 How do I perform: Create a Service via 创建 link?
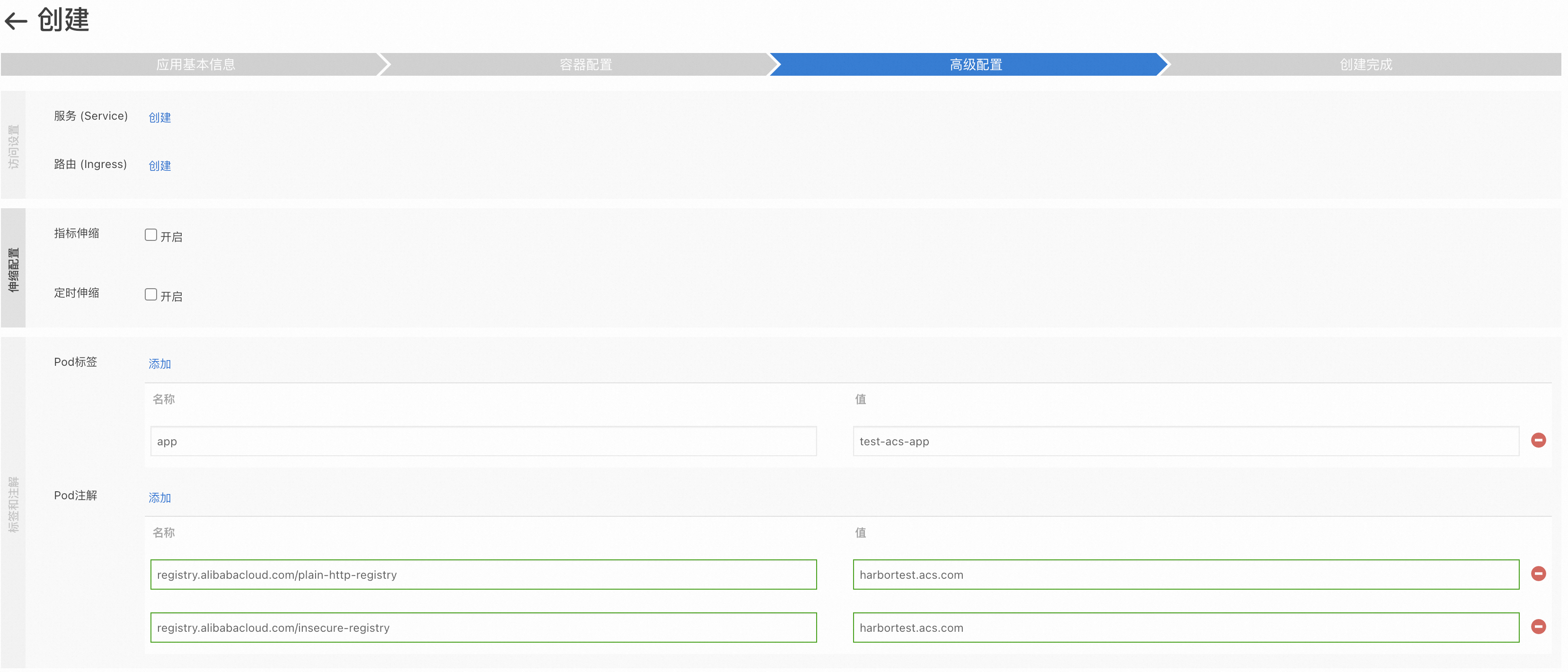[159, 117]
